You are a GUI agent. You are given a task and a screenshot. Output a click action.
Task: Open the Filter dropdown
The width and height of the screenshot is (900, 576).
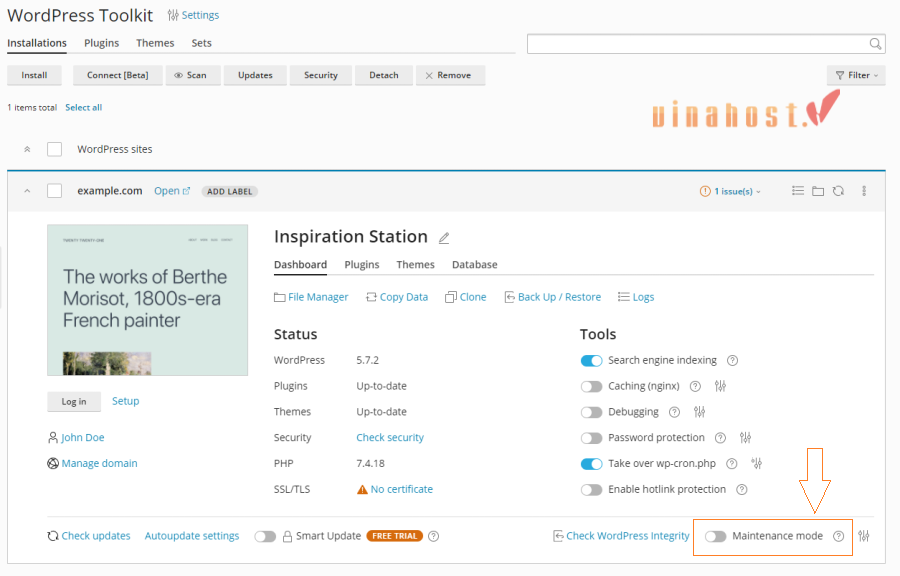(856, 75)
